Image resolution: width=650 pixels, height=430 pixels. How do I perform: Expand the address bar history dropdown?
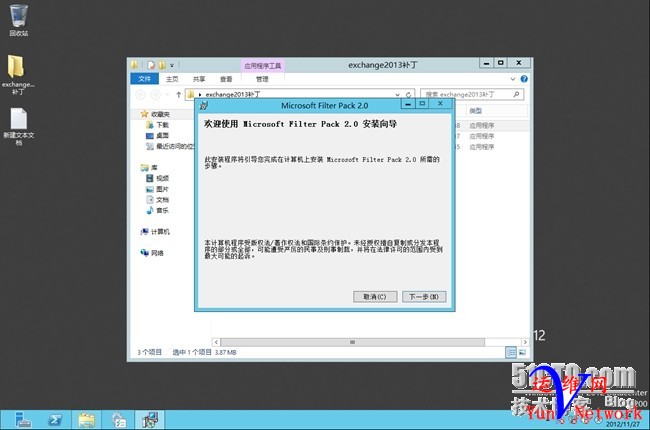[398, 95]
